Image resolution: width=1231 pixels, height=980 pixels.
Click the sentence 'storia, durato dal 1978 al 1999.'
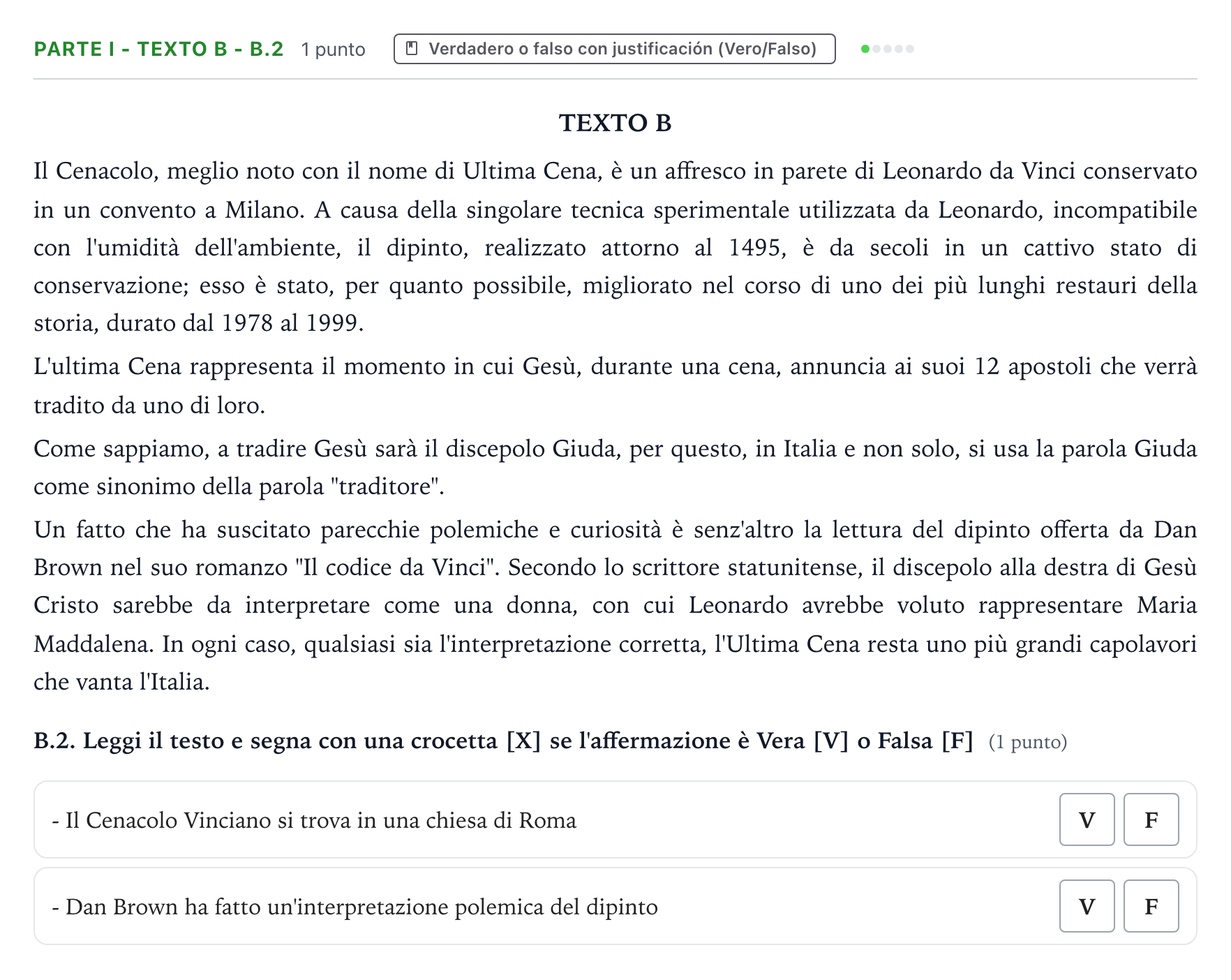(199, 323)
